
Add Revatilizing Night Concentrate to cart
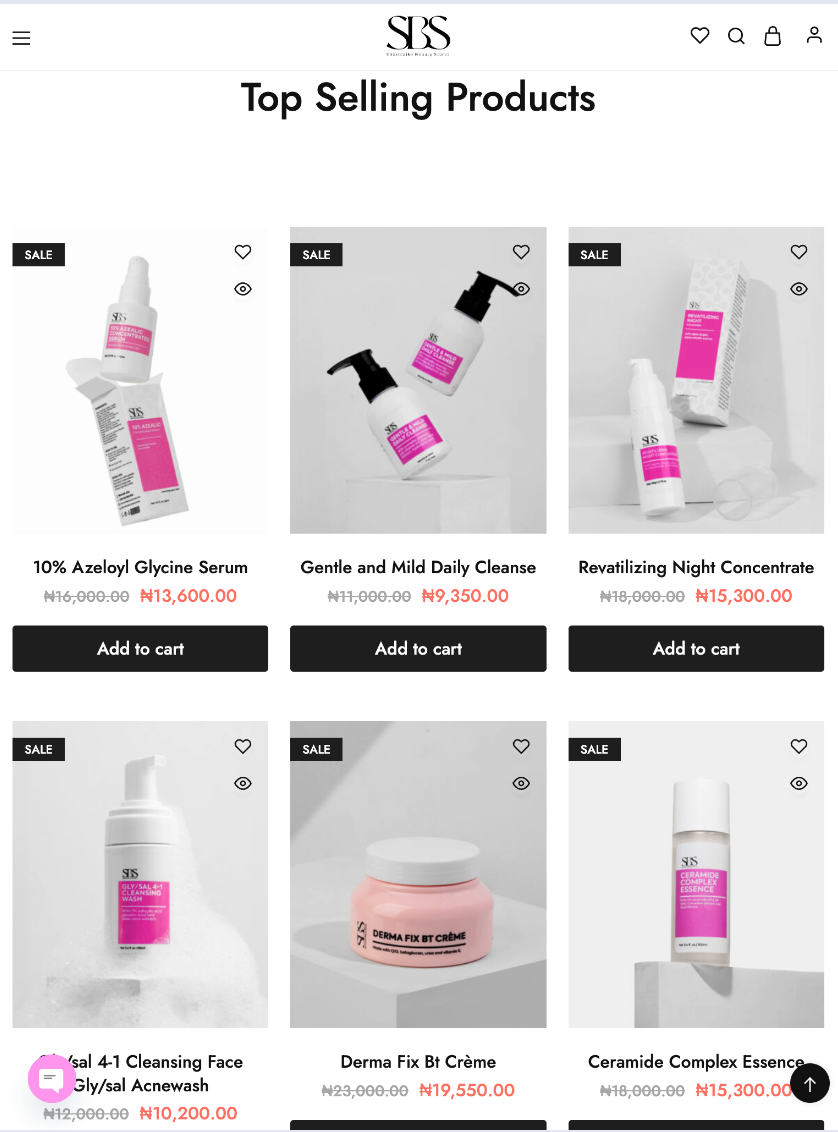696,648
